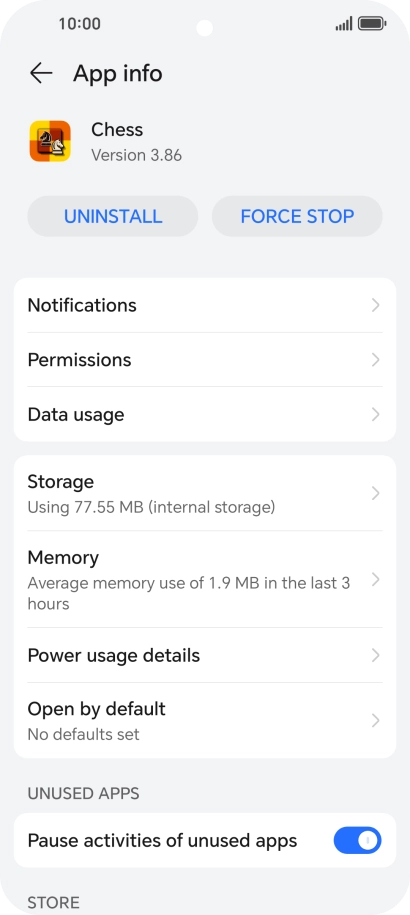Image resolution: width=410 pixels, height=915 pixels.
Task: Tap the back arrow icon
Action: [41, 74]
